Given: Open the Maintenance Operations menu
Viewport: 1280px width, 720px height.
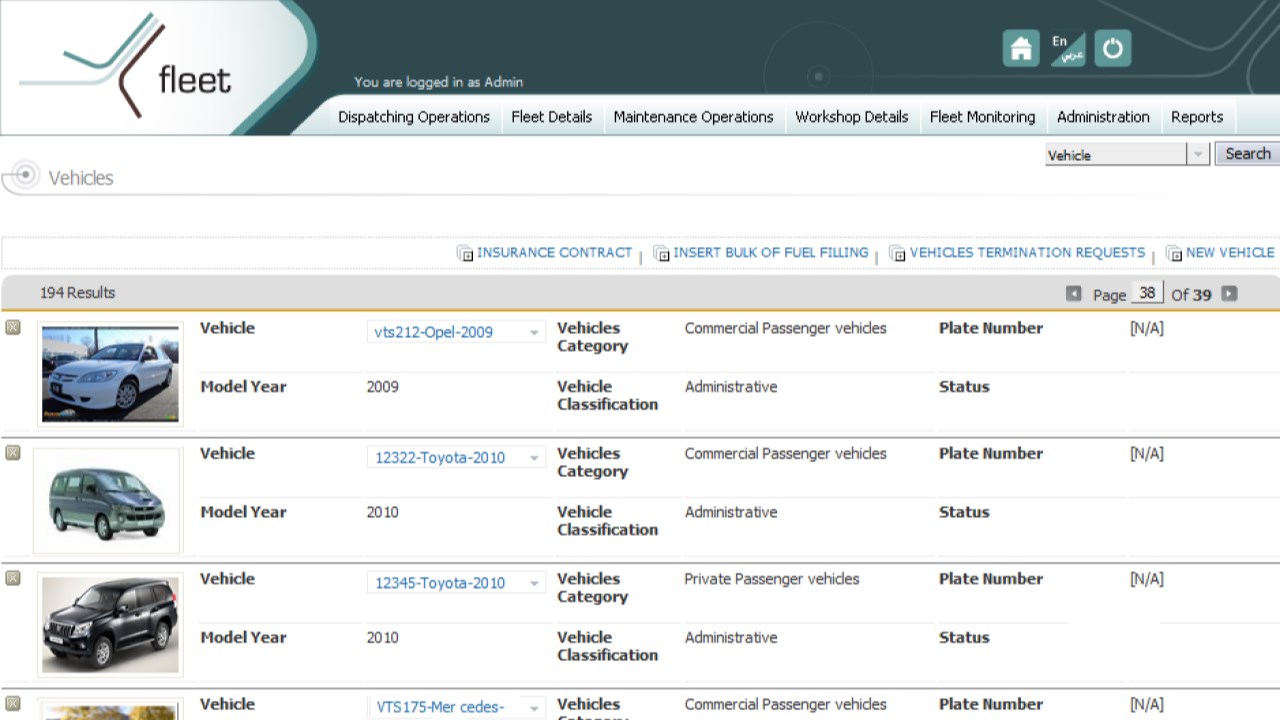Looking at the screenshot, I should coord(694,117).
